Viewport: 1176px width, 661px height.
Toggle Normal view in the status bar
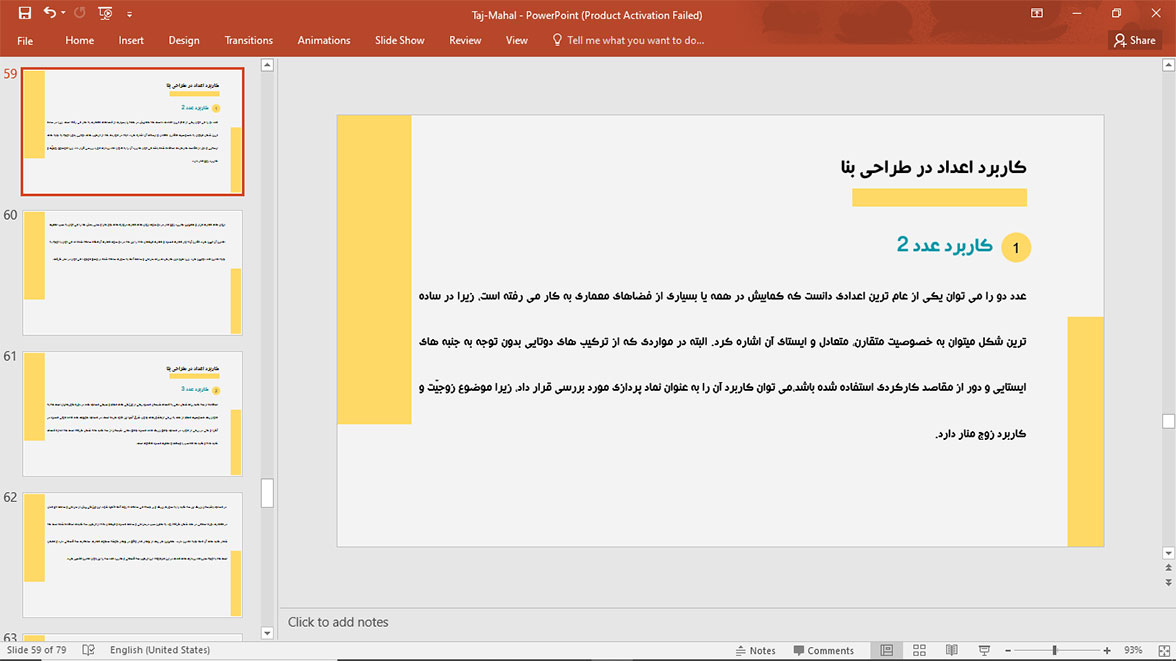click(x=886, y=650)
